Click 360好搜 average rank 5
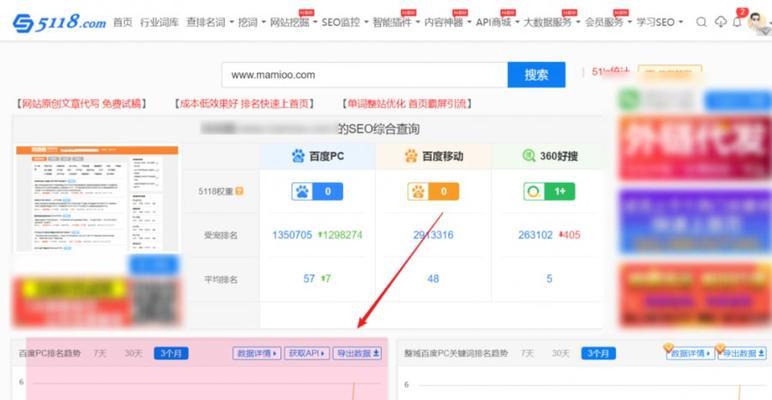Screen dimensions: 772x400 549,279
